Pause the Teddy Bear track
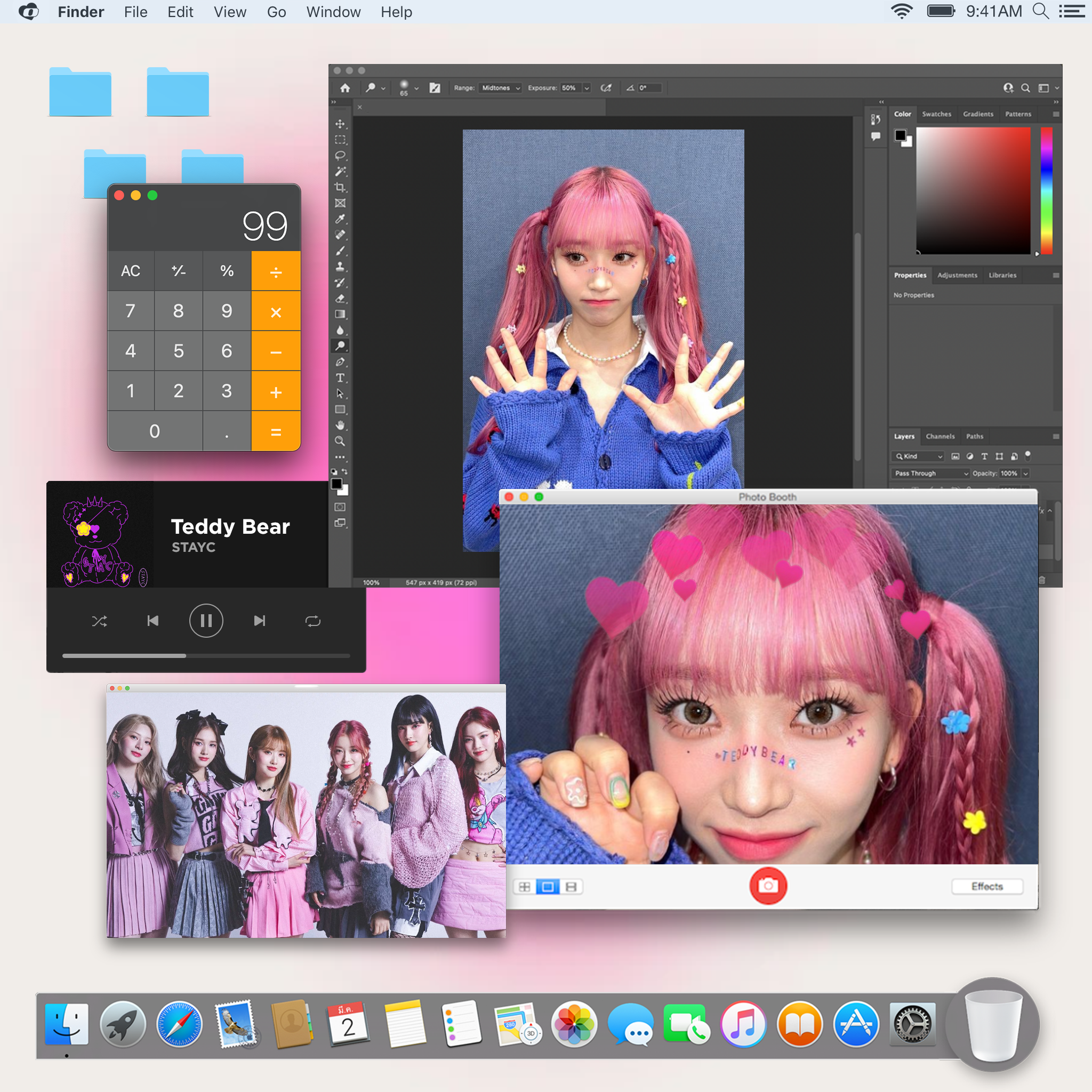The image size is (1092, 1092). [206, 621]
